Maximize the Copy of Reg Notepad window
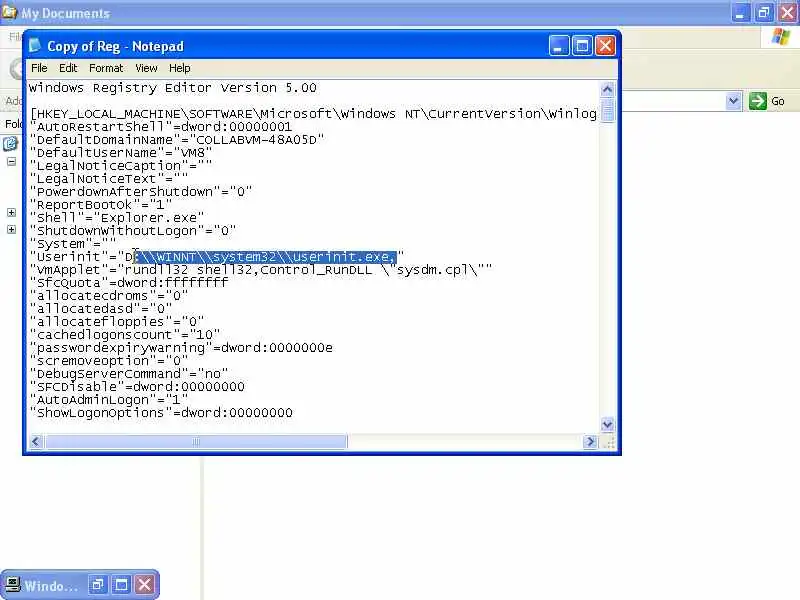The height and width of the screenshot is (600, 800). pyautogui.click(x=582, y=46)
